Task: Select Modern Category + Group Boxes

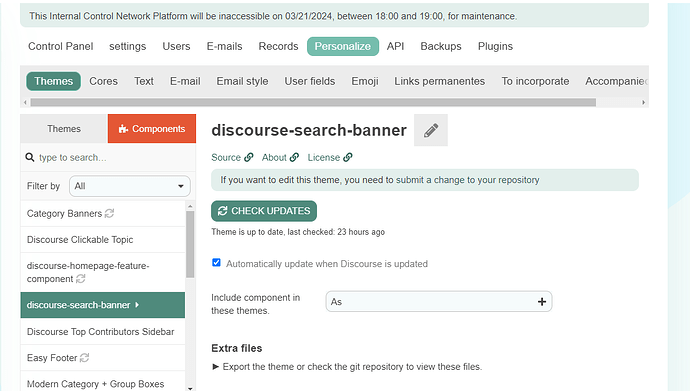Action: 103,382
